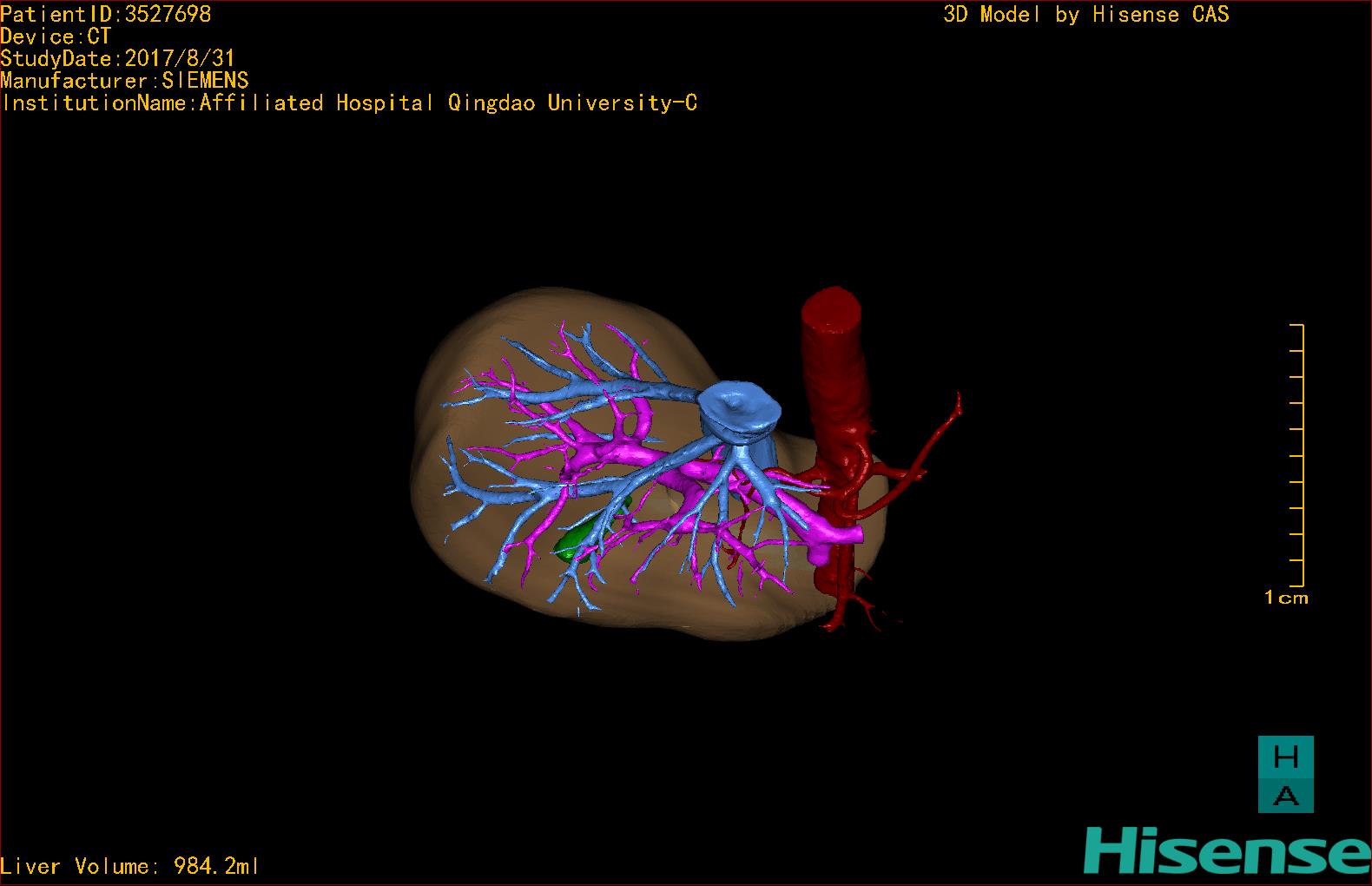This screenshot has height=886, width=1372.
Task: Click the H A orientation cube
Action: (x=1286, y=774)
